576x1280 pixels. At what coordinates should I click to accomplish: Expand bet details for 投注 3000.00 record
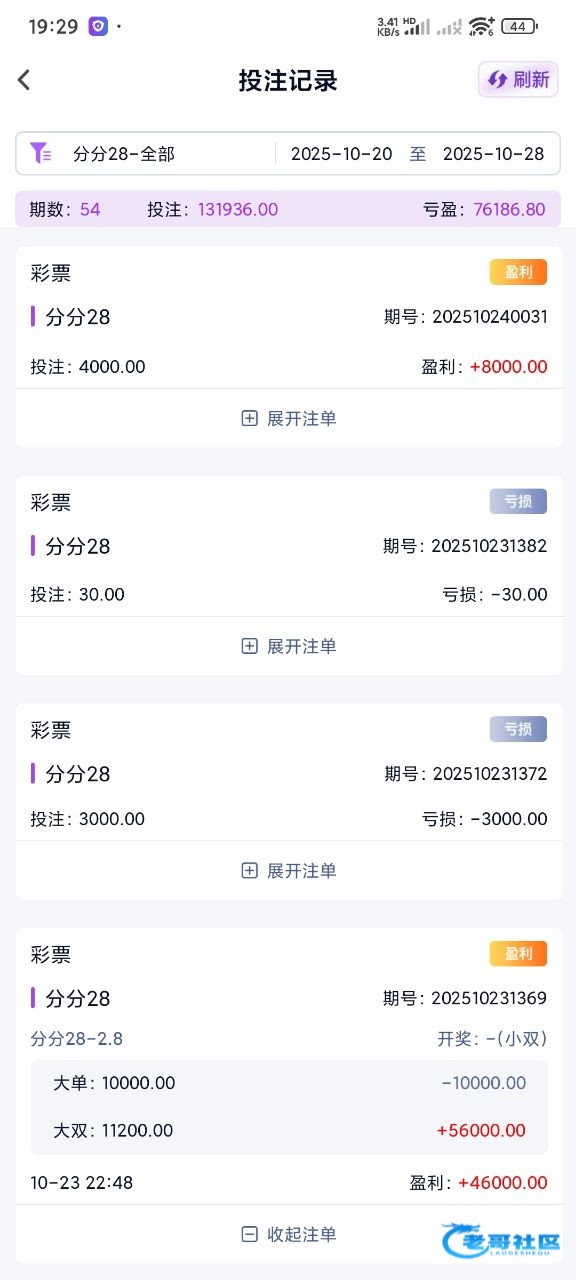[289, 870]
